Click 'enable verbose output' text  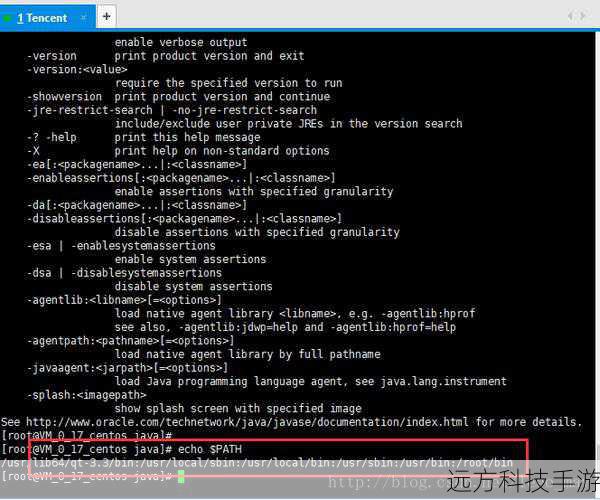click(181, 42)
